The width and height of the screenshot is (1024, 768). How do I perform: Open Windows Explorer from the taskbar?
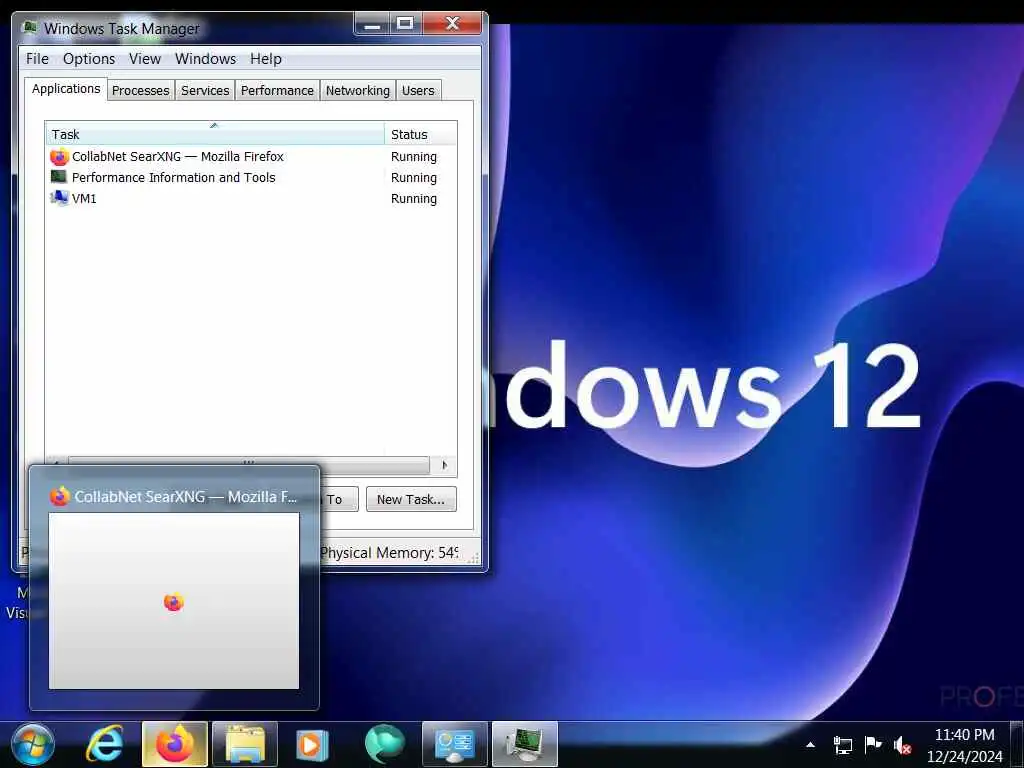245,744
